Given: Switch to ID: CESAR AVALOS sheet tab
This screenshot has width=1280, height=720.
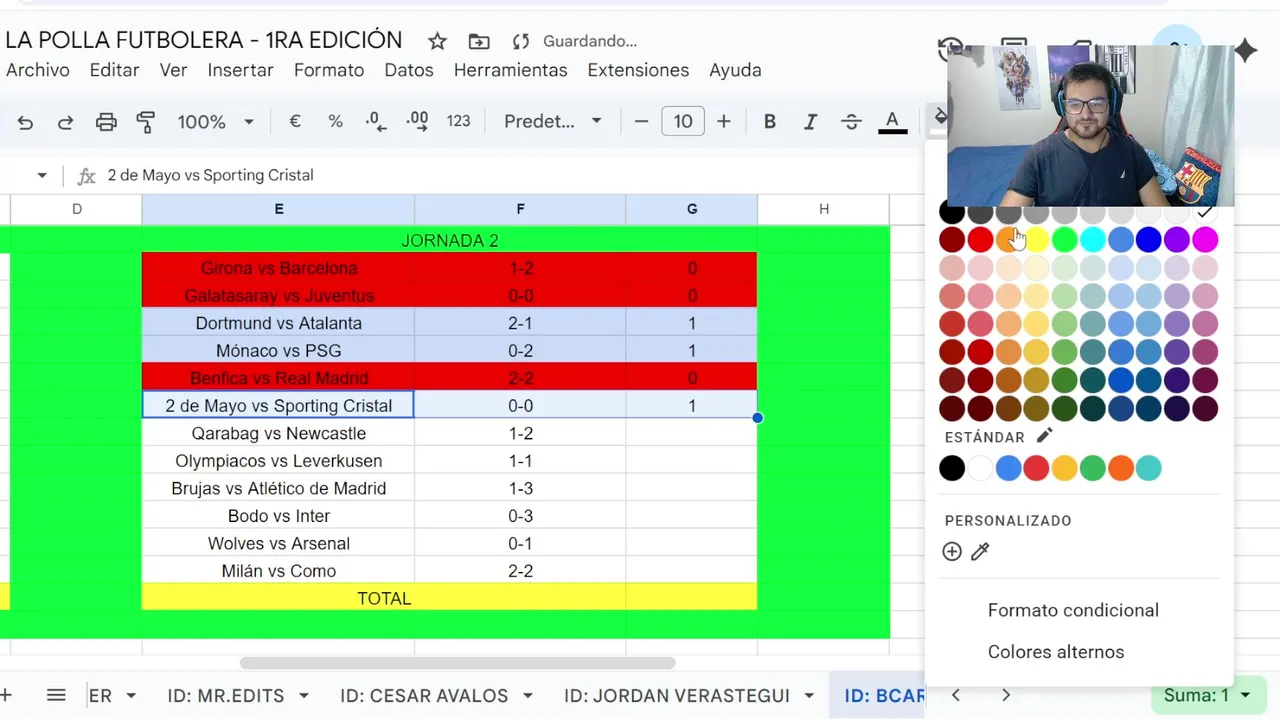Looking at the screenshot, I should pyautogui.click(x=424, y=695).
